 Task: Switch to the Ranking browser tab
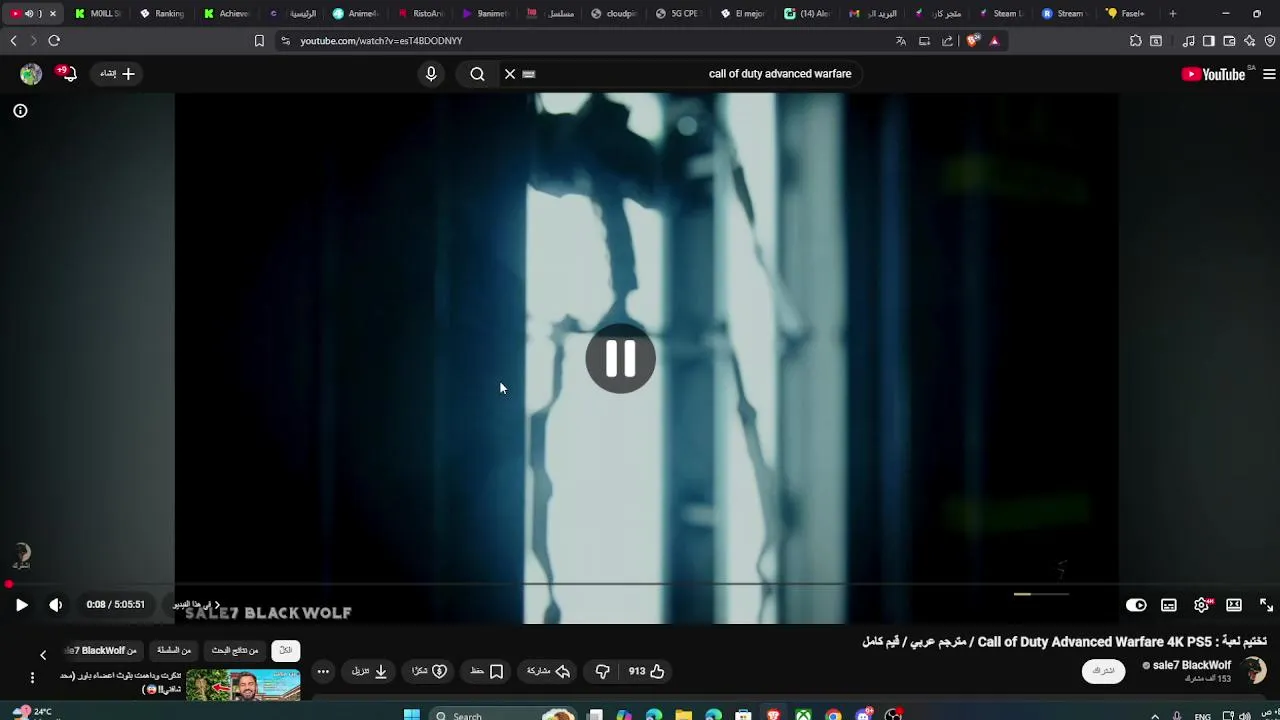pos(162,14)
